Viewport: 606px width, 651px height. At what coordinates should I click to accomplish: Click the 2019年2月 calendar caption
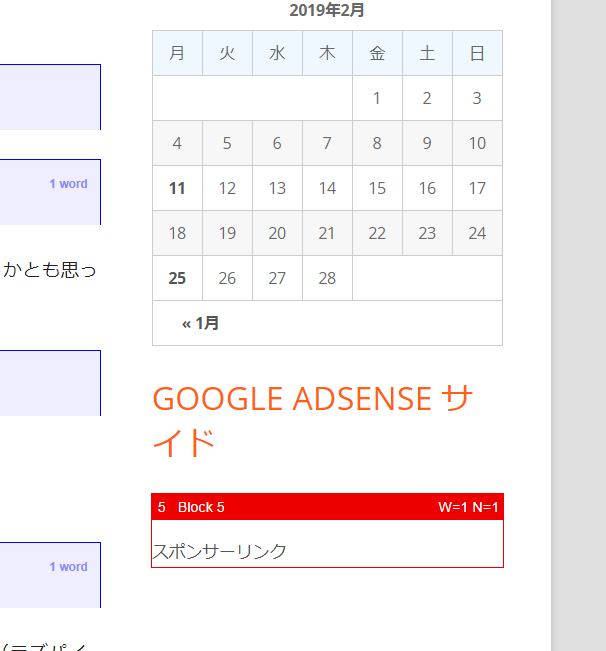tap(327, 10)
